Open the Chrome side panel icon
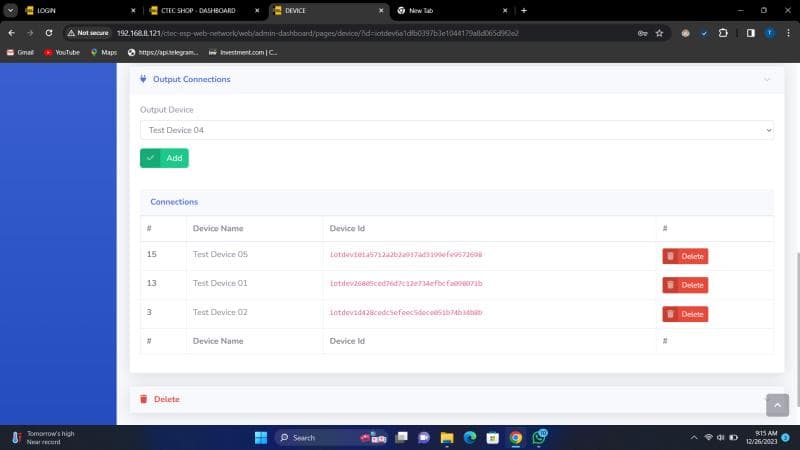Image resolution: width=800 pixels, height=450 pixels. (750, 32)
